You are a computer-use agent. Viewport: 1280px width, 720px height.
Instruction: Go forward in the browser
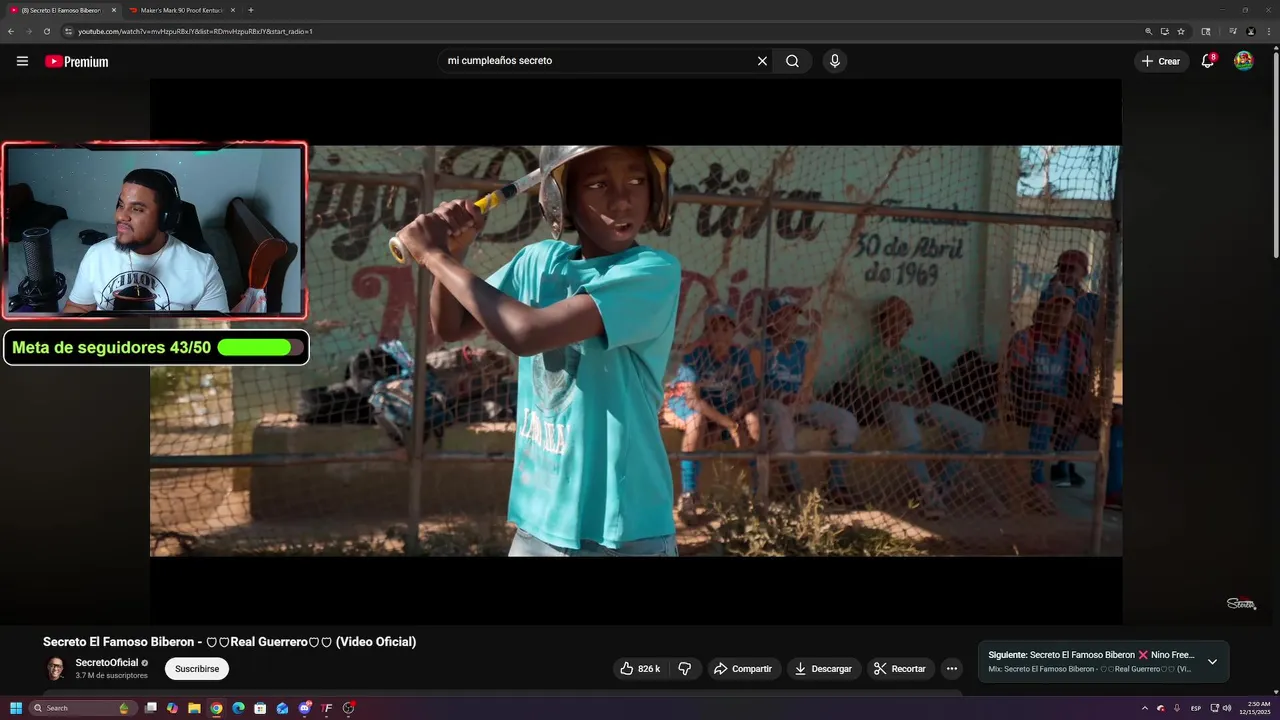(28, 31)
